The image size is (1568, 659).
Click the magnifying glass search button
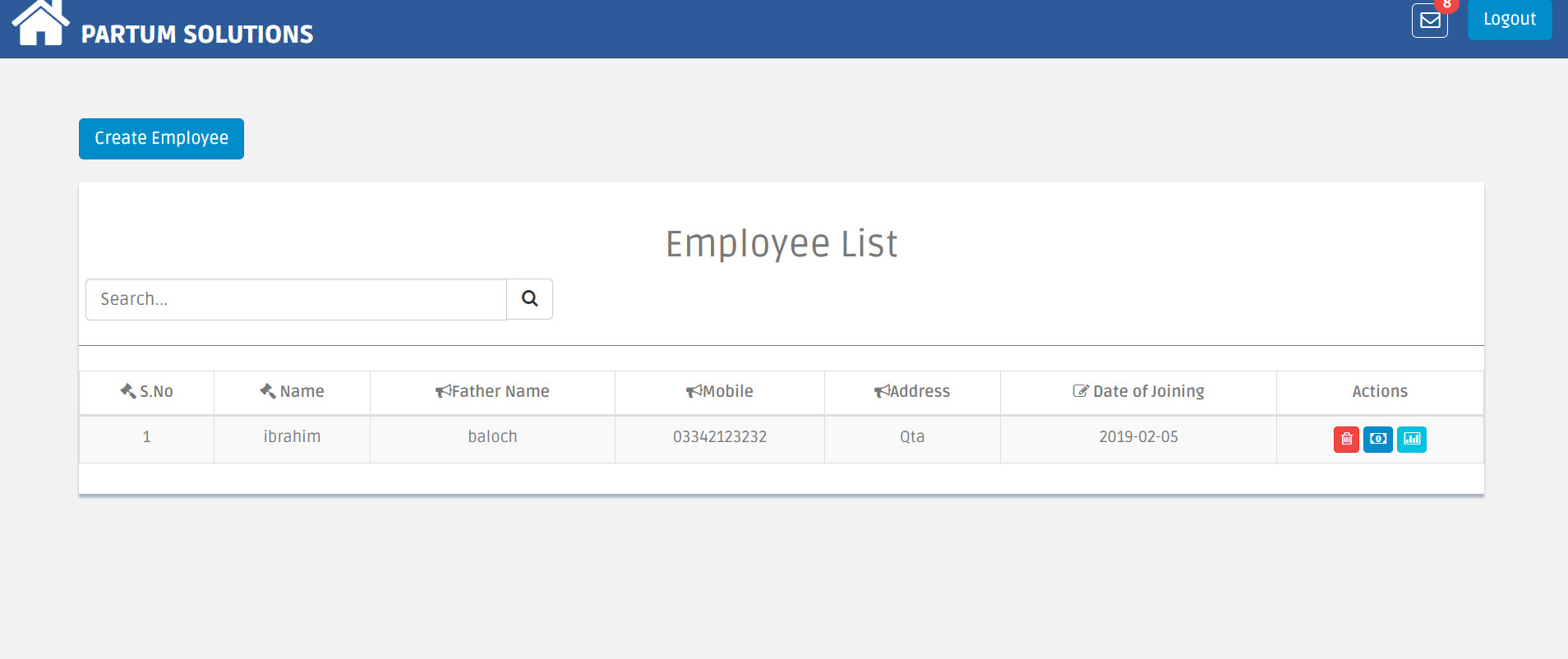[x=529, y=299]
